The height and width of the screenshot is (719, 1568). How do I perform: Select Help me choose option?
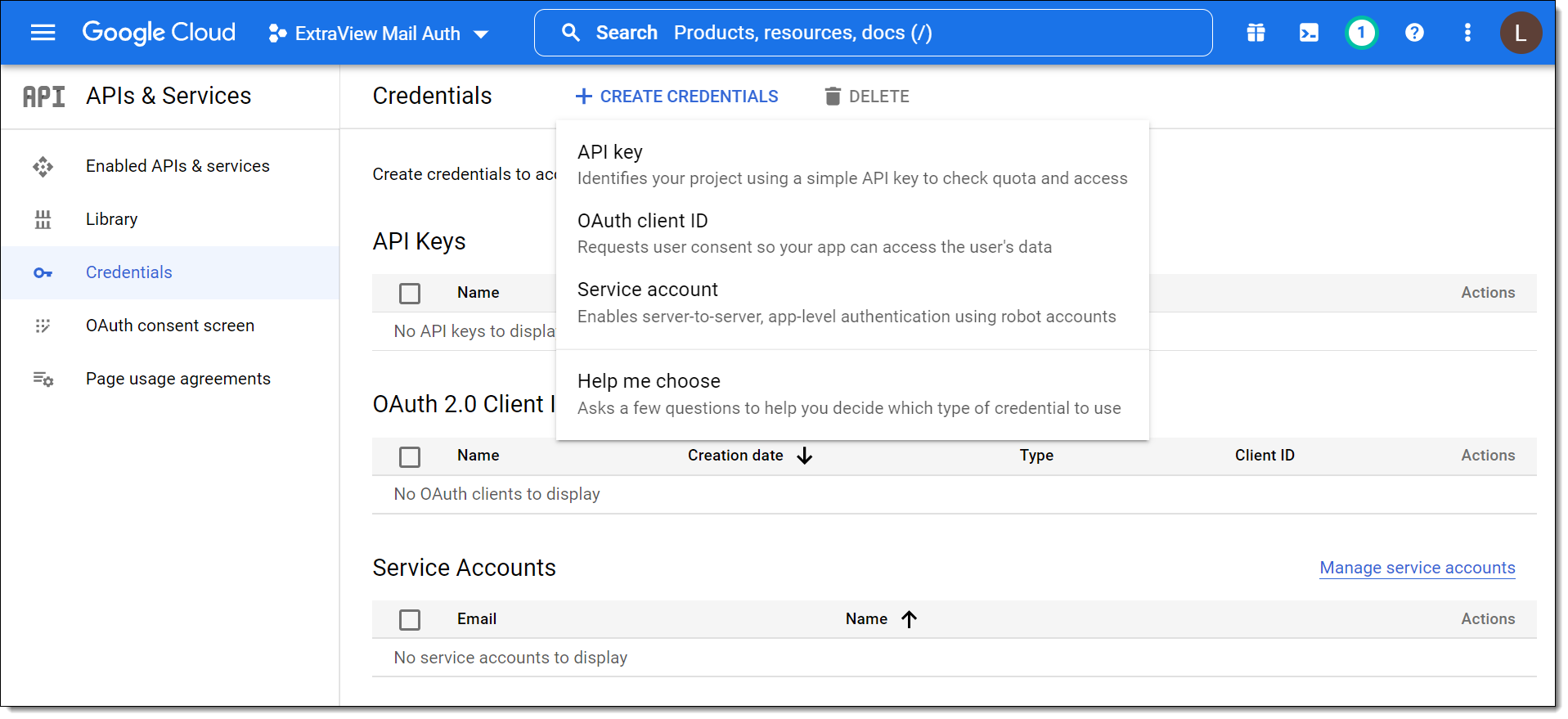(852, 393)
